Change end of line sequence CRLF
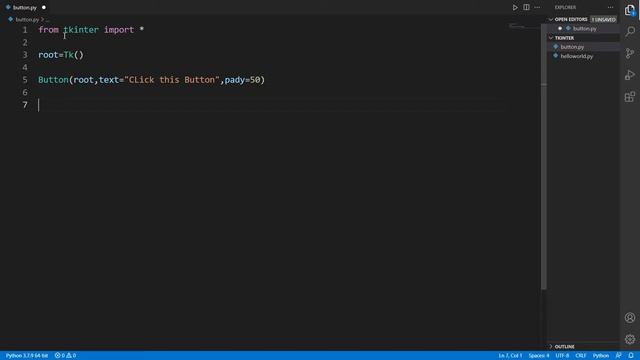This screenshot has width=640, height=360. coord(580,356)
